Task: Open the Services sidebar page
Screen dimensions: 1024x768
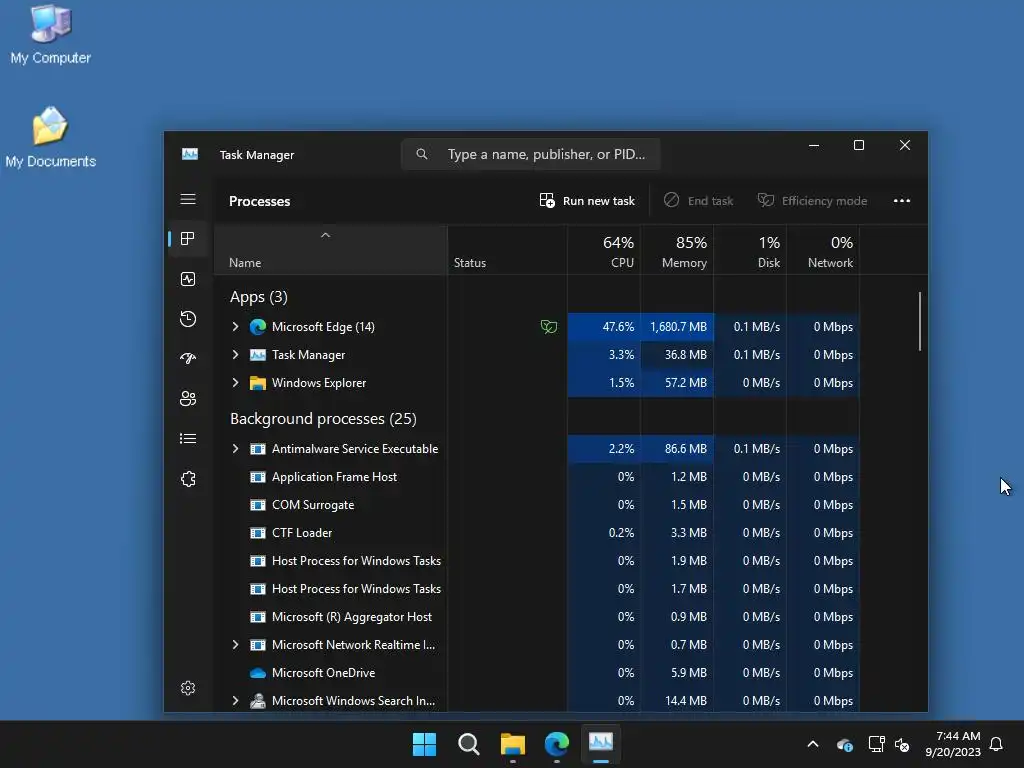Action: 188,479
